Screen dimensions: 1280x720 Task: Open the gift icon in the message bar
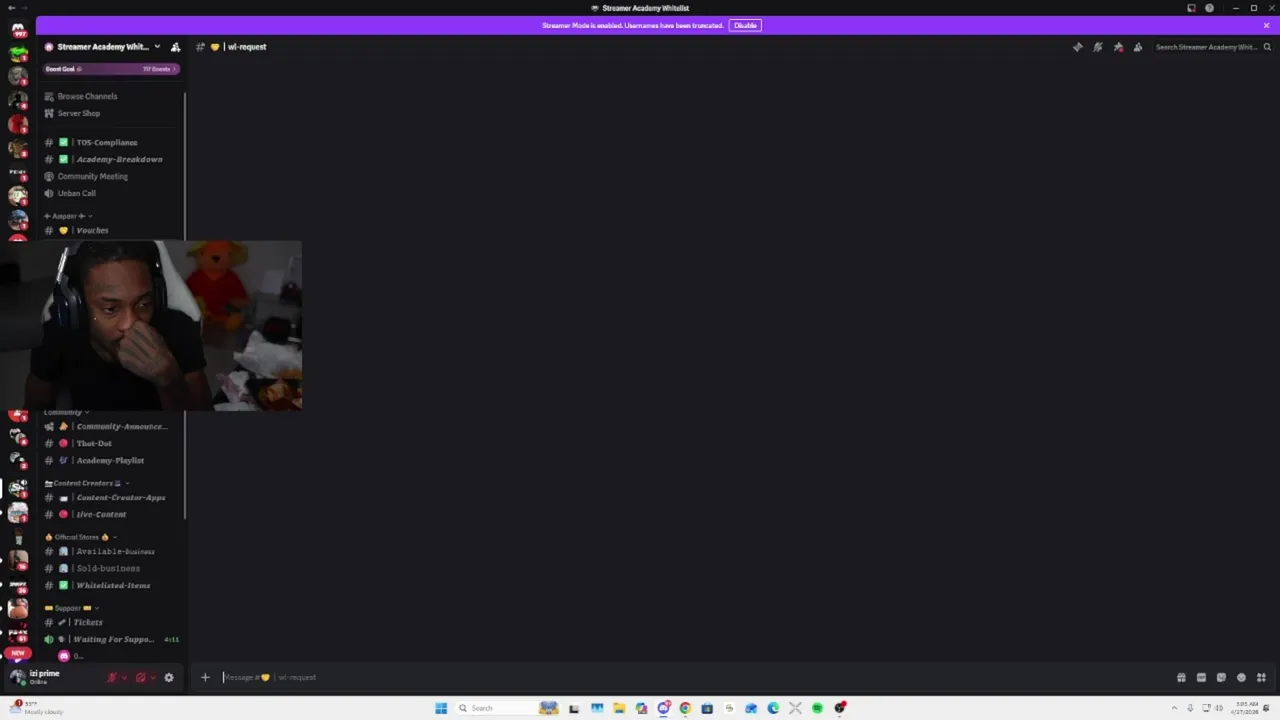pyautogui.click(x=1181, y=678)
